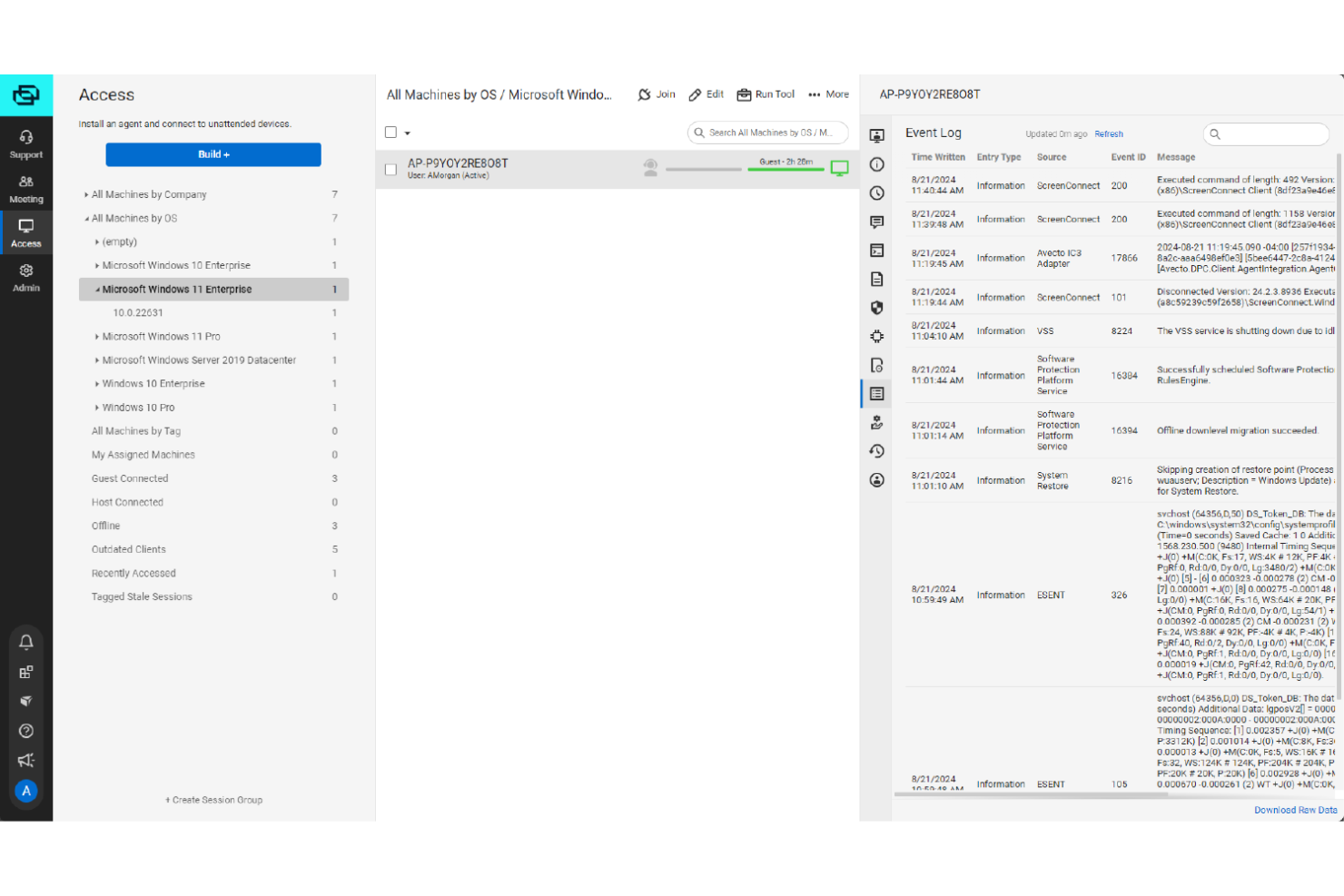The width and height of the screenshot is (1344, 896).
Task: Click the Download Raw Data link
Action: 1295,810
